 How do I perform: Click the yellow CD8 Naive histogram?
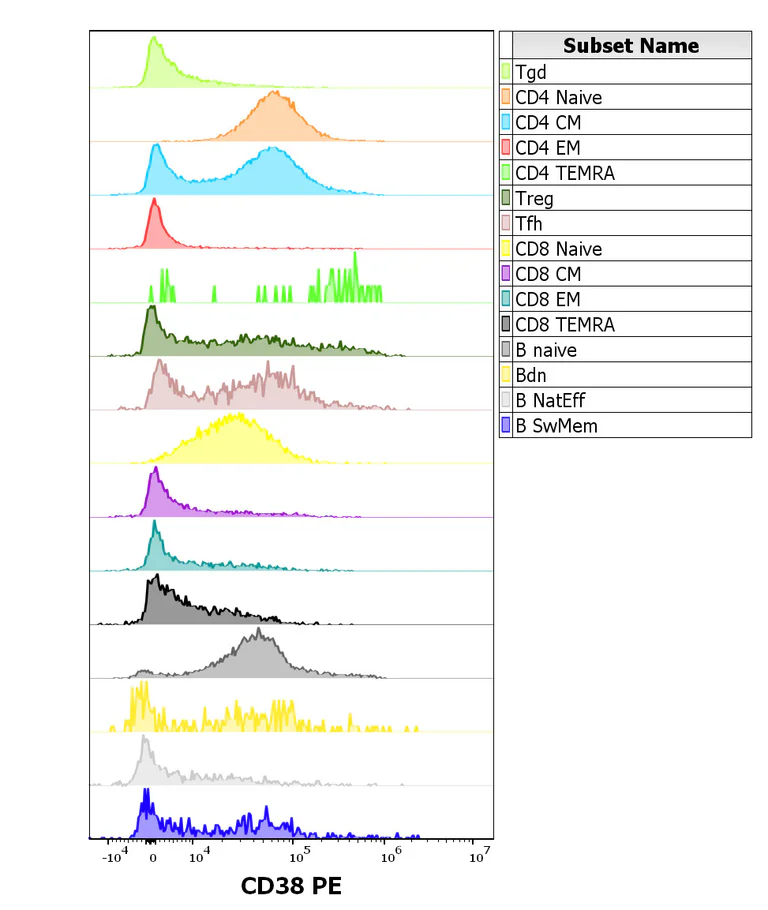235,442
